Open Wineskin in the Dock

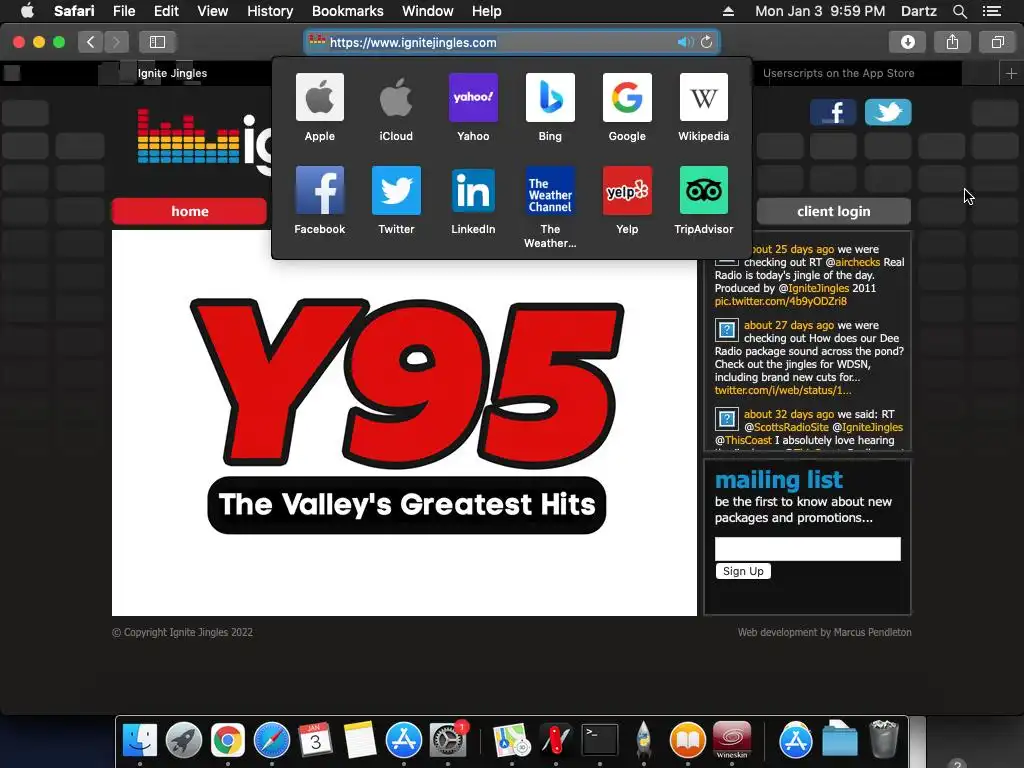732,740
